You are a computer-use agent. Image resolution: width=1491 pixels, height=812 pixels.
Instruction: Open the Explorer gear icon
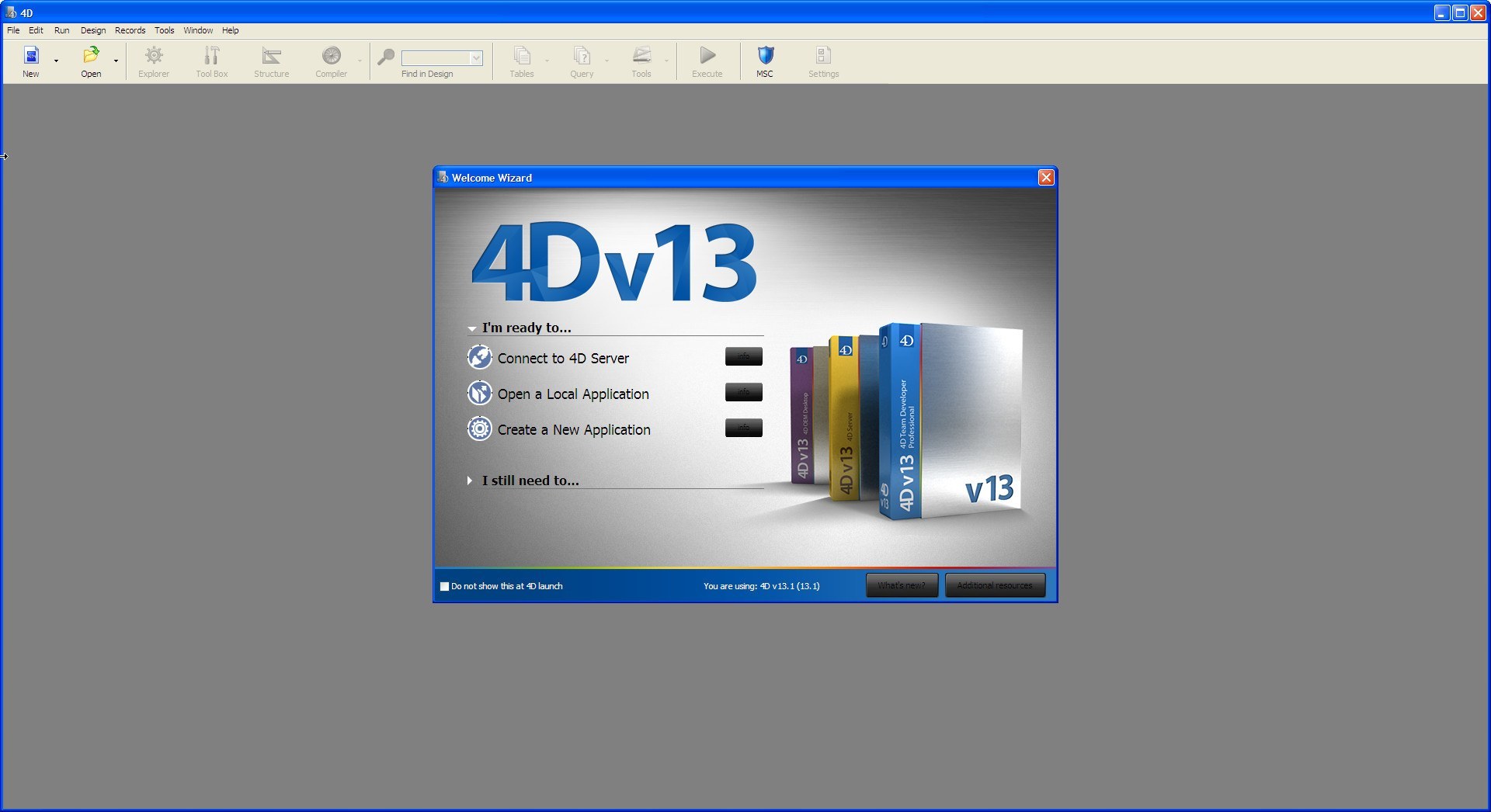click(154, 55)
